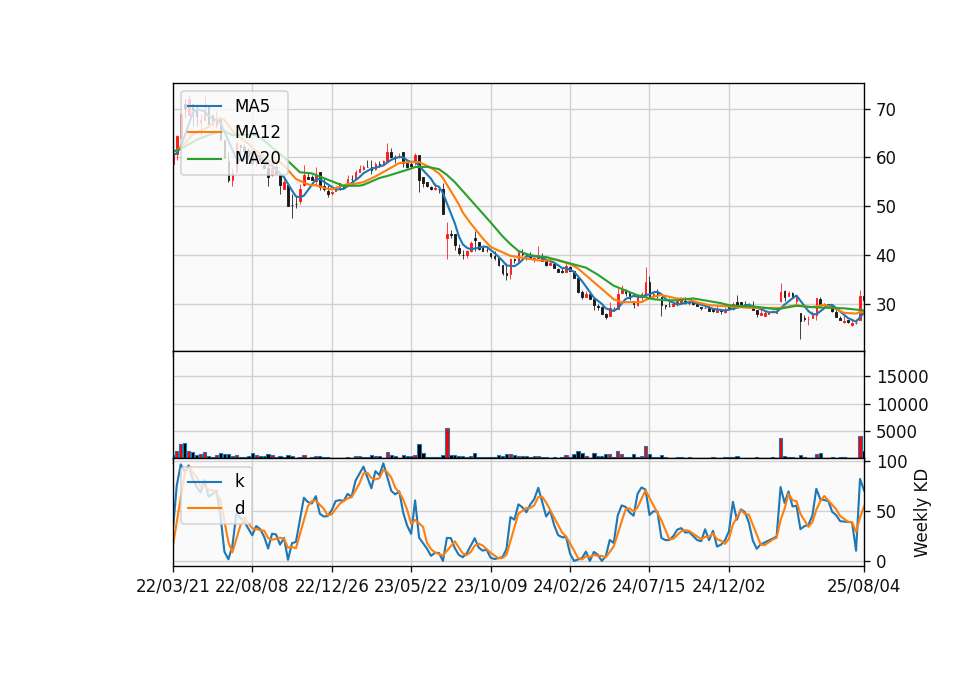Click the 24/07/15 date tick label
Image resolution: width=960 pixels, height=690 pixels.
click(x=649, y=586)
